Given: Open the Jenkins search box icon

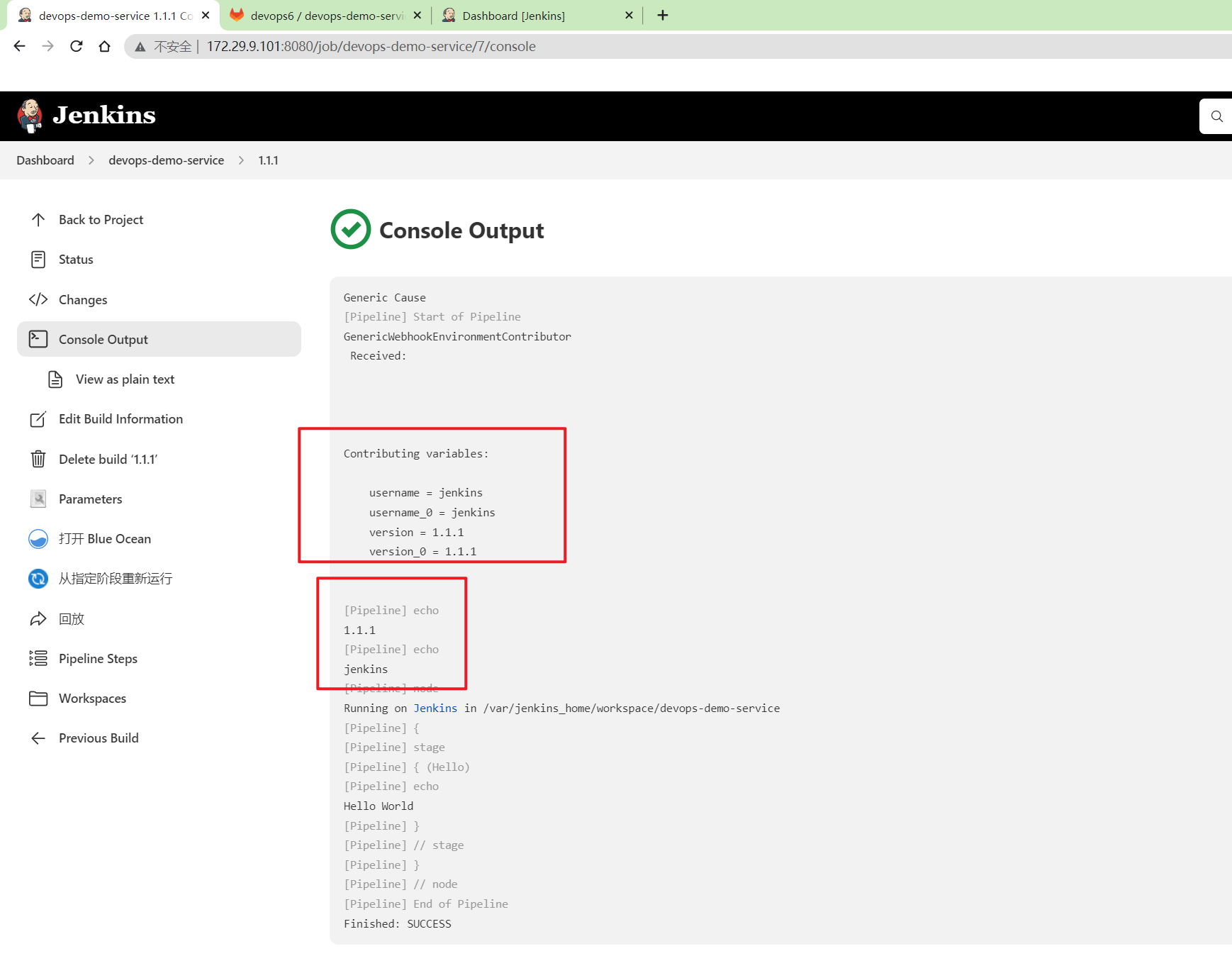Looking at the screenshot, I should pos(1217,116).
